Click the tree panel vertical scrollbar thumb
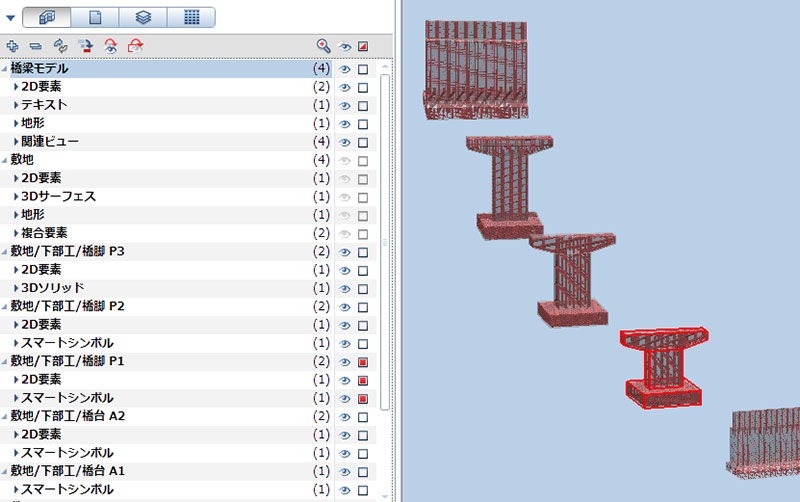The width and height of the screenshot is (800, 502). 385,242
